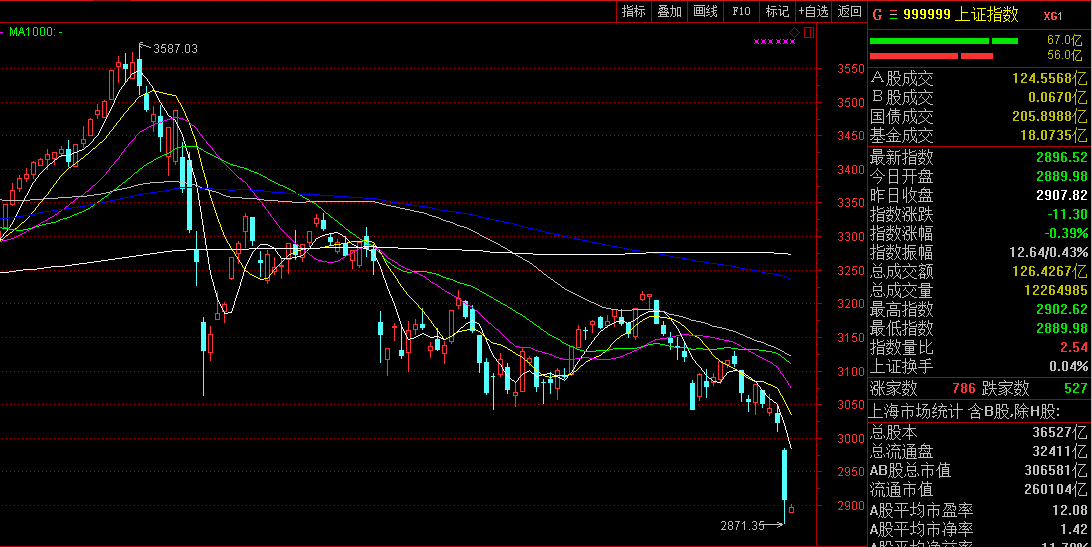Click the 最低指数 row
This screenshot has height=547, width=1092.
[x=979, y=328]
